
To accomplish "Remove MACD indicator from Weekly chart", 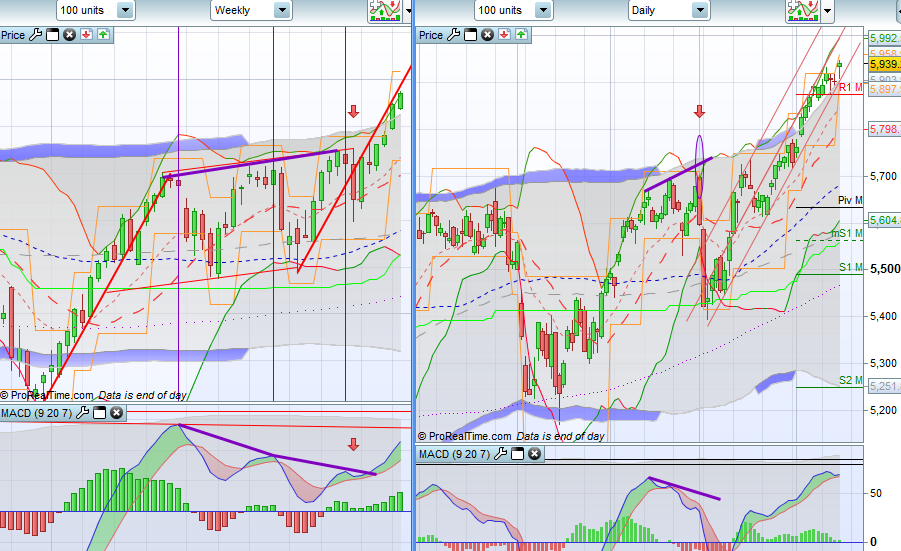I will coord(117,413).
